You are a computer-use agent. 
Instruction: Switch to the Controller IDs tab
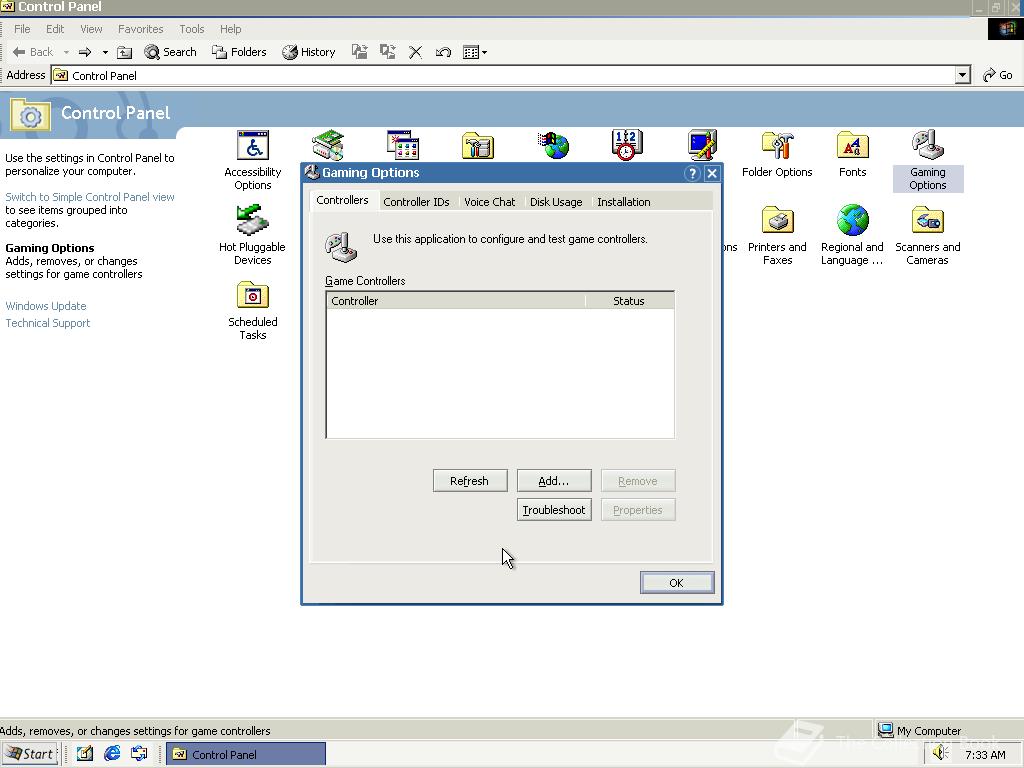417,202
